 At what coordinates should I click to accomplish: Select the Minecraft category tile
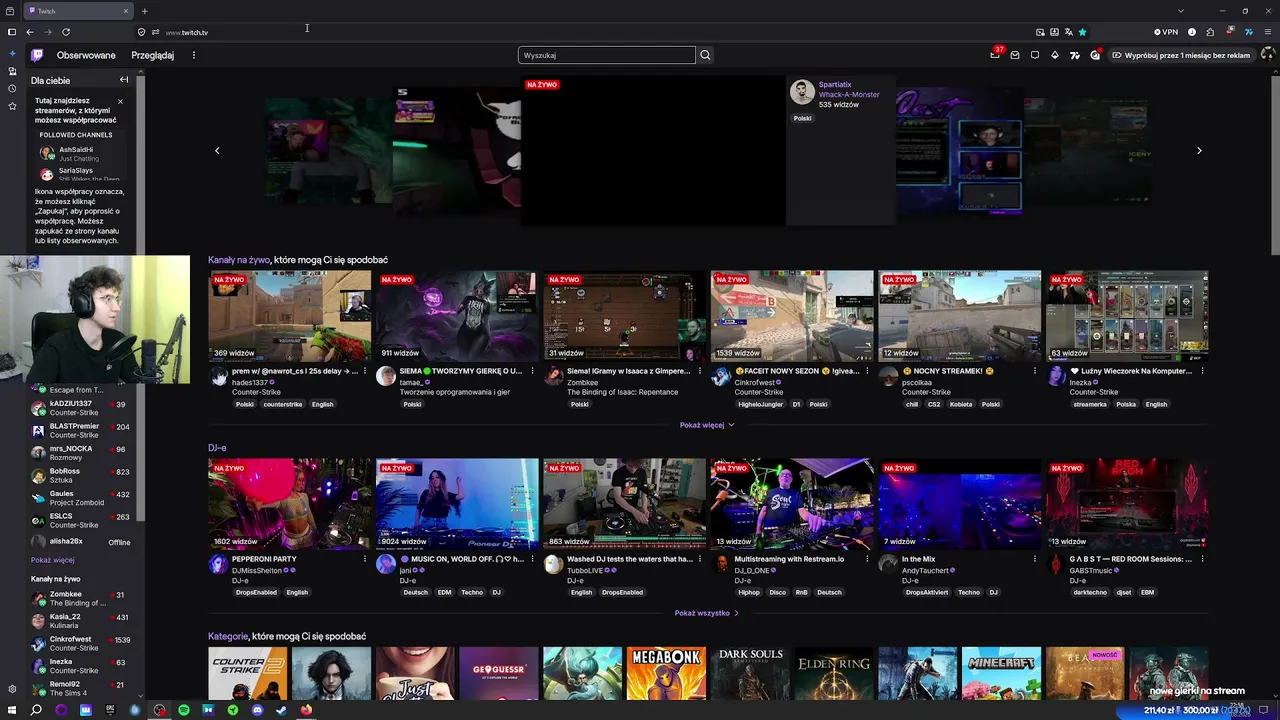click(x=1001, y=674)
